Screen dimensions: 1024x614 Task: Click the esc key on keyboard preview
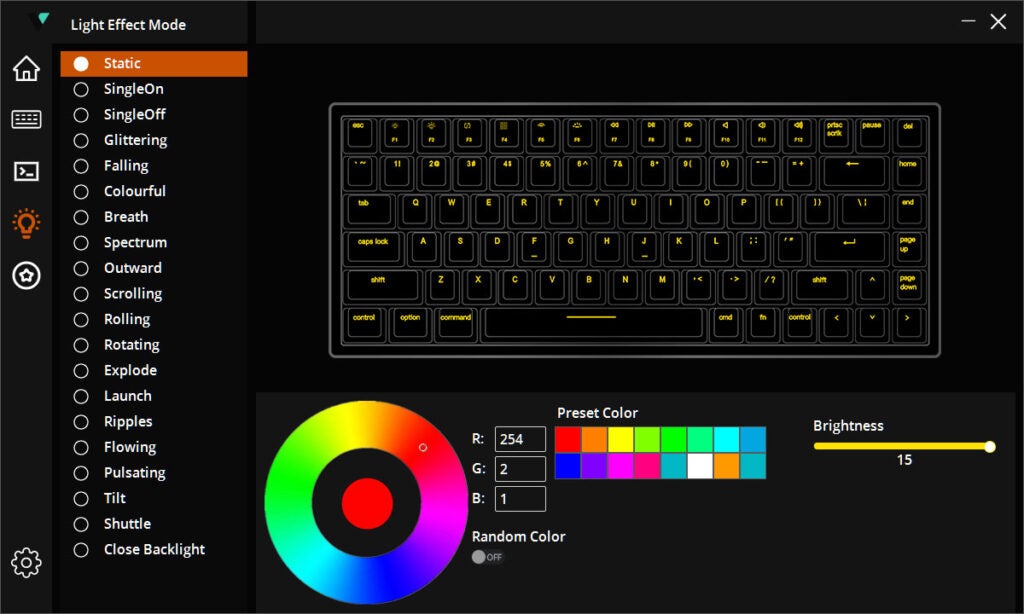click(x=359, y=133)
